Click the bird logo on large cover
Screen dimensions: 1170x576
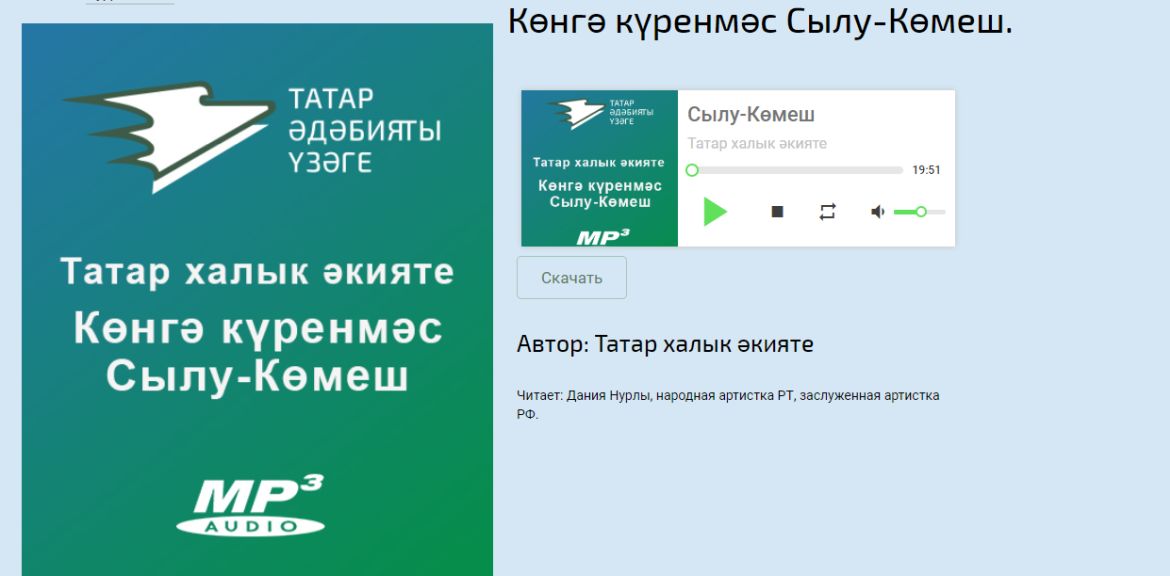click(x=170, y=136)
